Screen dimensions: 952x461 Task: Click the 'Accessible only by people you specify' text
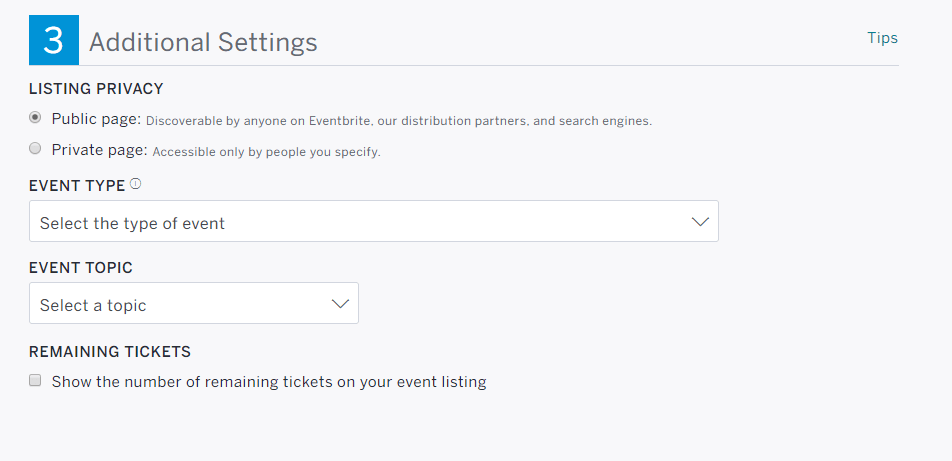click(x=266, y=152)
